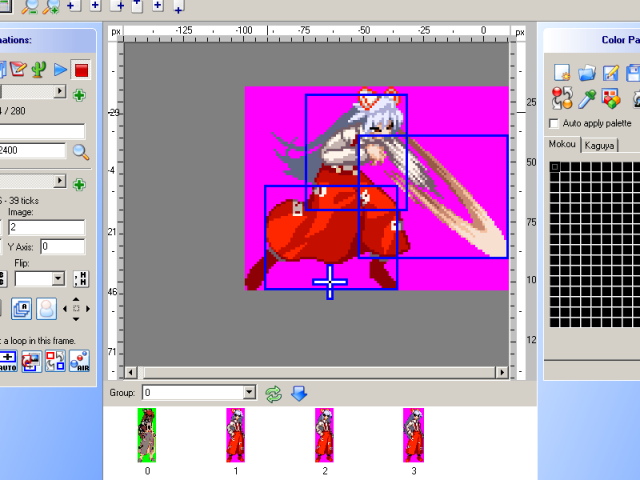
Task: Click the magnifier search icon
Action: click(x=80, y=152)
